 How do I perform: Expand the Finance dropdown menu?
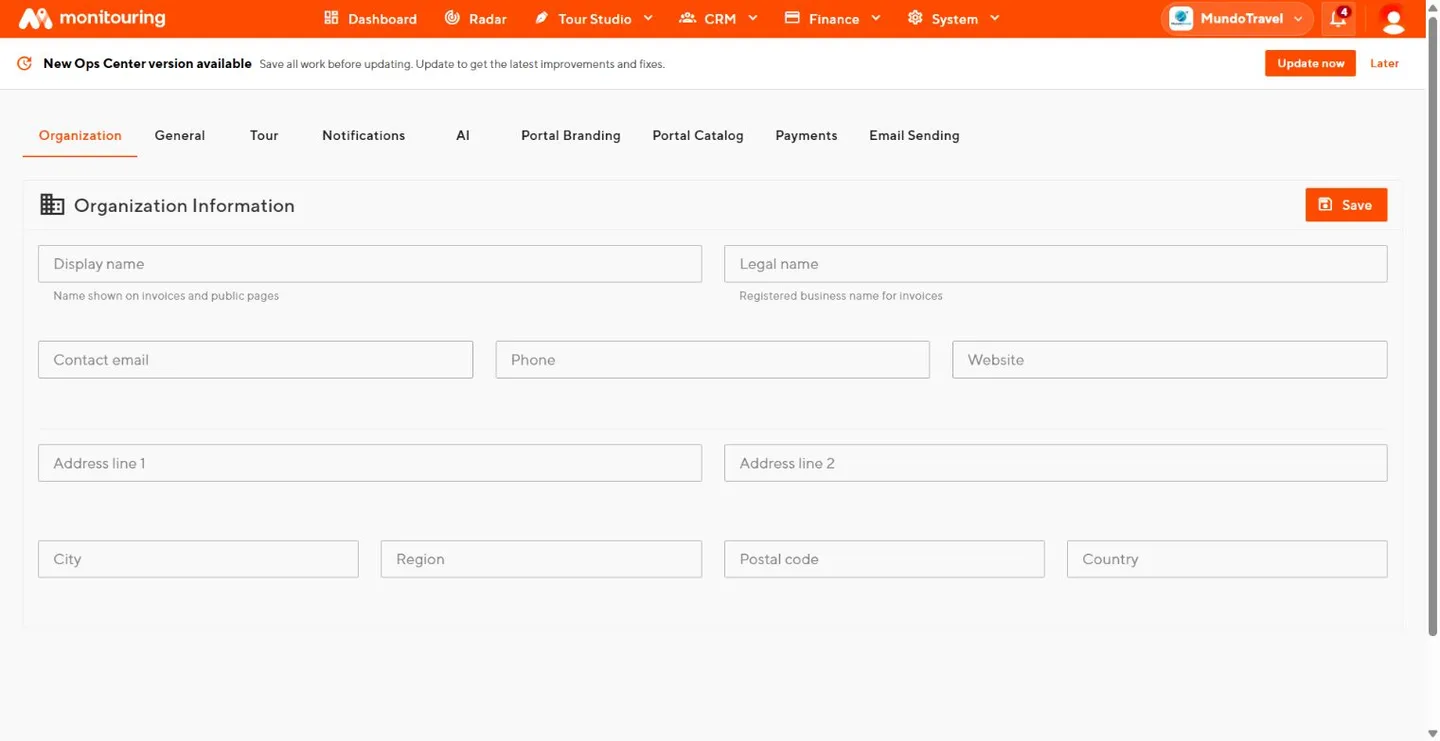[x=832, y=18]
